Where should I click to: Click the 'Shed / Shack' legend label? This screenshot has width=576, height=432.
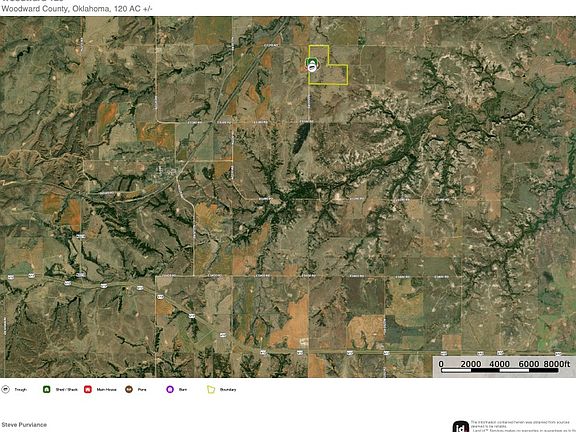(66, 389)
